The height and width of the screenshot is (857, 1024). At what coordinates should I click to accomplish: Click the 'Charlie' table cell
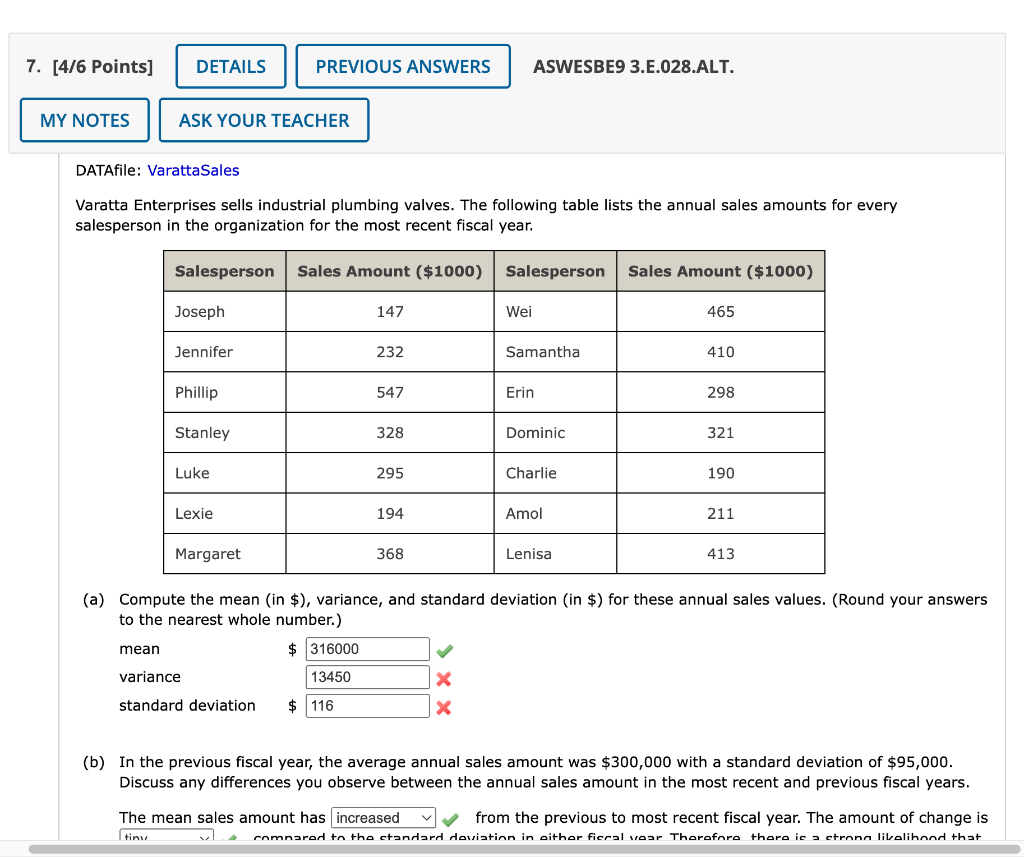pos(555,473)
